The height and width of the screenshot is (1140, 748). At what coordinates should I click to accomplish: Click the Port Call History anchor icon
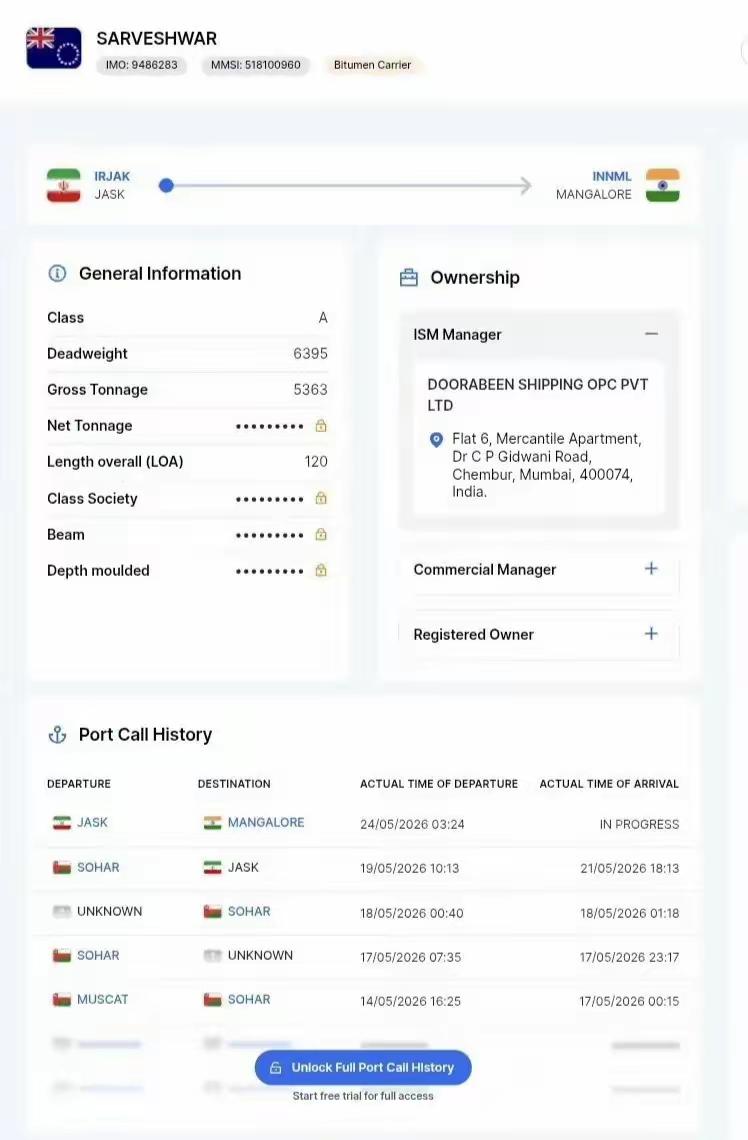(x=57, y=735)
